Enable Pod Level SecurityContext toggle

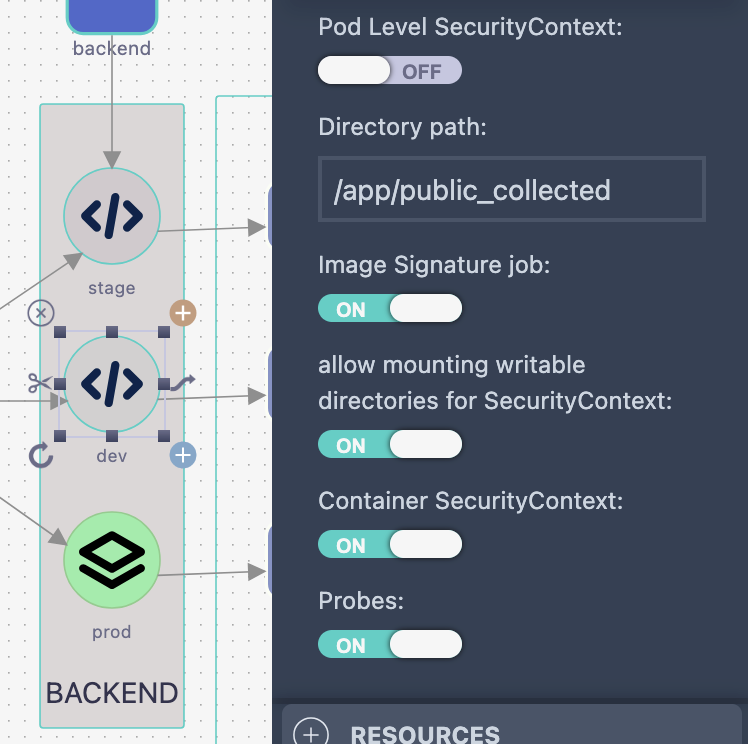click(389, 71)
